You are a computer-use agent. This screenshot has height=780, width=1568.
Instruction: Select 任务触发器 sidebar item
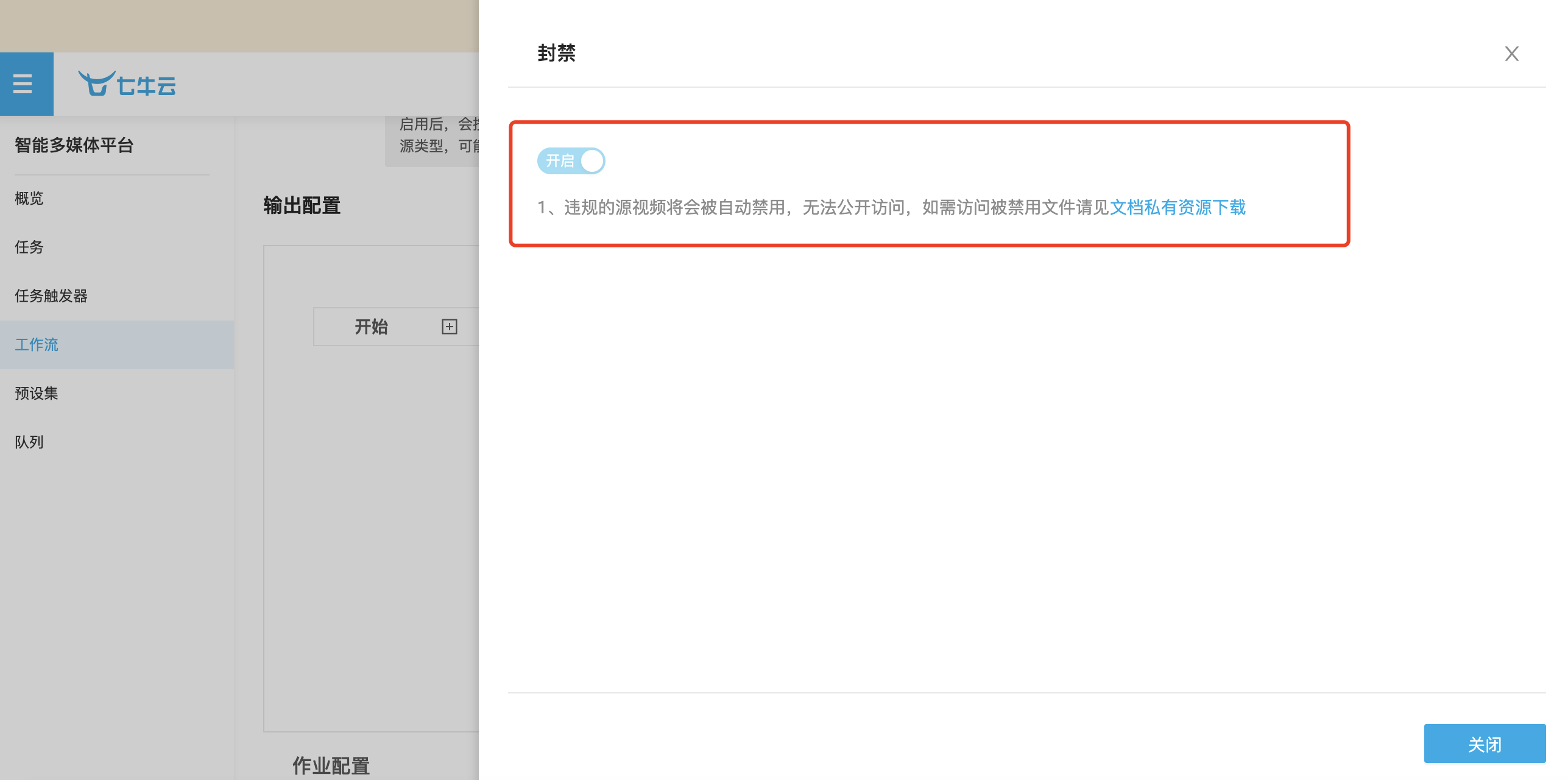[x=51, y=296]
